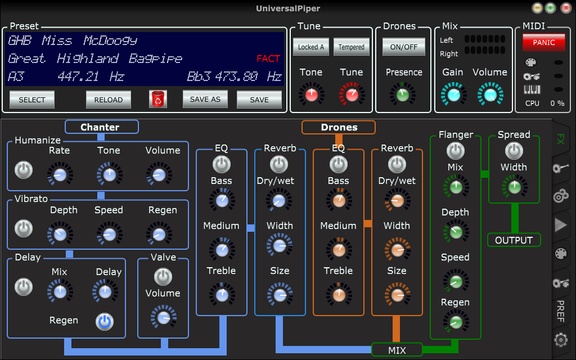This screenshot has width=576, height=360.
Task: Click the red trash delete preset icon
Action: pos(158,99)
